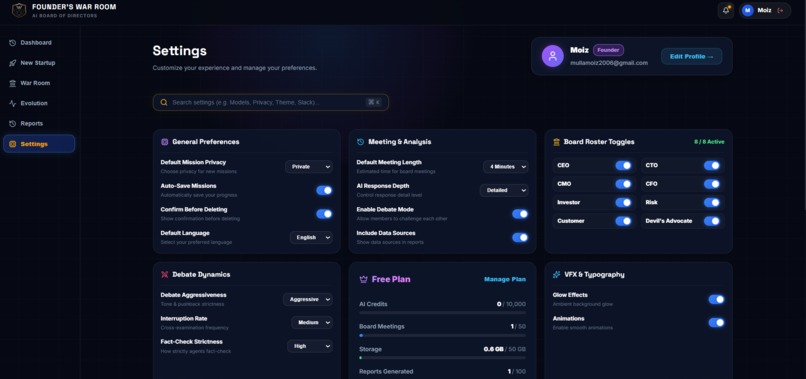Click the Dashboard sidebar icon
806x379 pixels.
(x=13, y=43)
